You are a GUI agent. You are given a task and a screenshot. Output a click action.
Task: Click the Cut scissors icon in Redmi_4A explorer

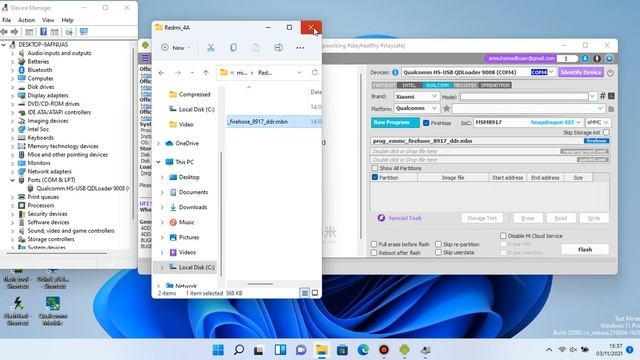tap(211, 48)
